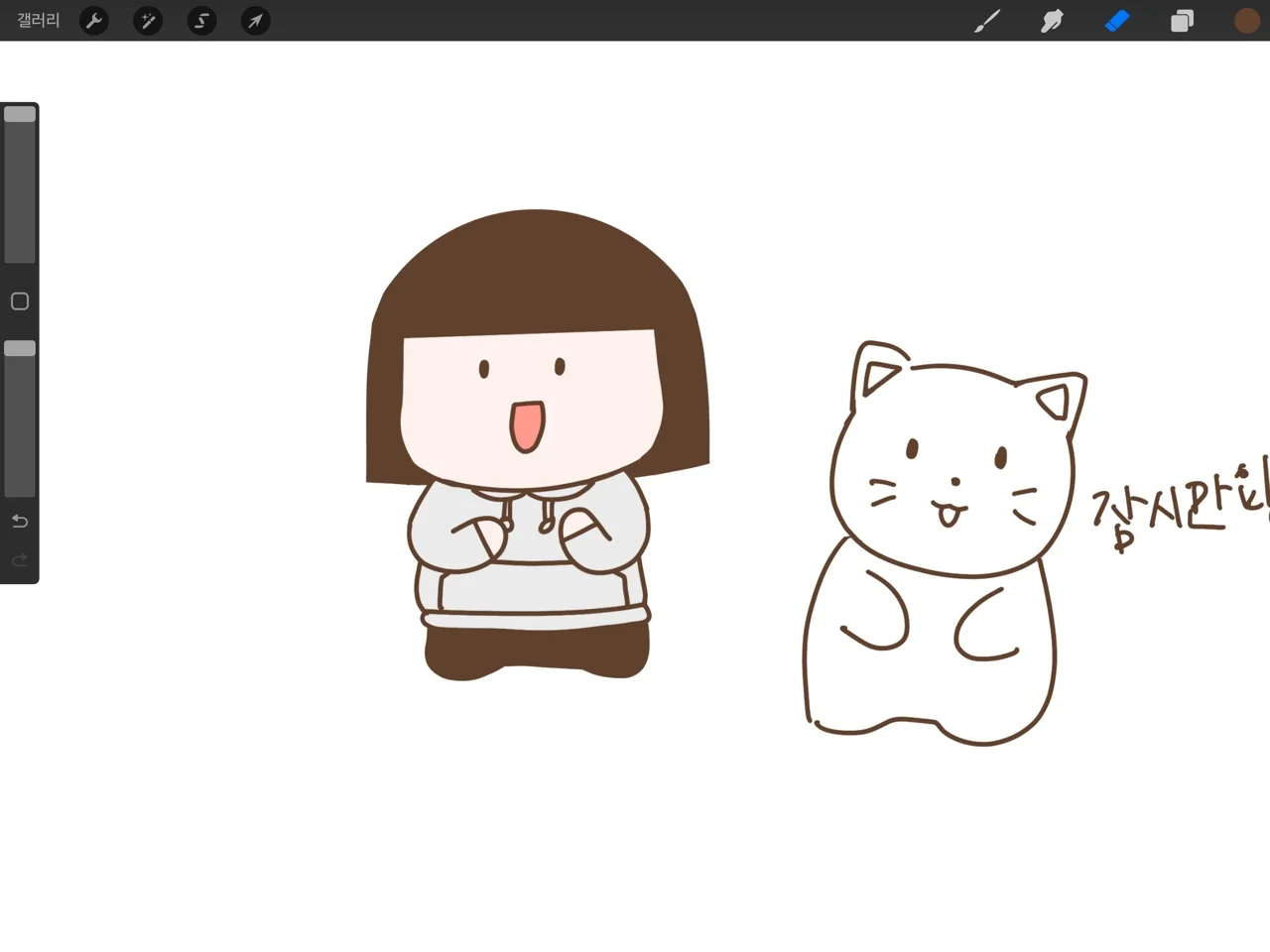Screen dimensions: 1270x952
Task: Open the Layers panel
Action: (1182, 20)
